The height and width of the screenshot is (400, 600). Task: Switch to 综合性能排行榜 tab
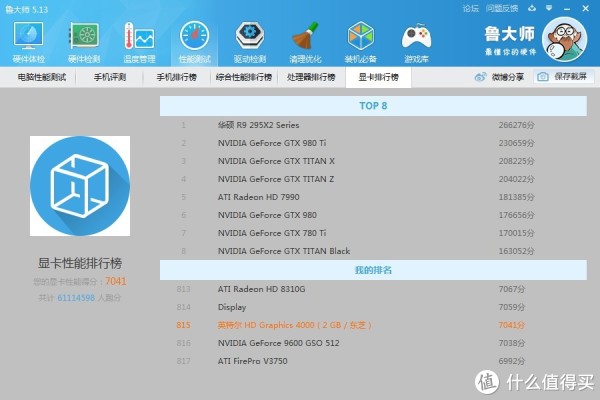pyautogui.click(x=244, y=77)
